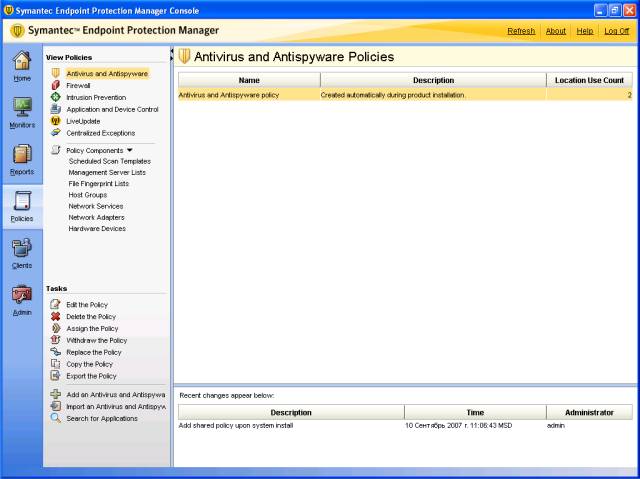Open Hardware Devices component
The height and width of the screenshot is (479, 640).
tap(97, 228)
